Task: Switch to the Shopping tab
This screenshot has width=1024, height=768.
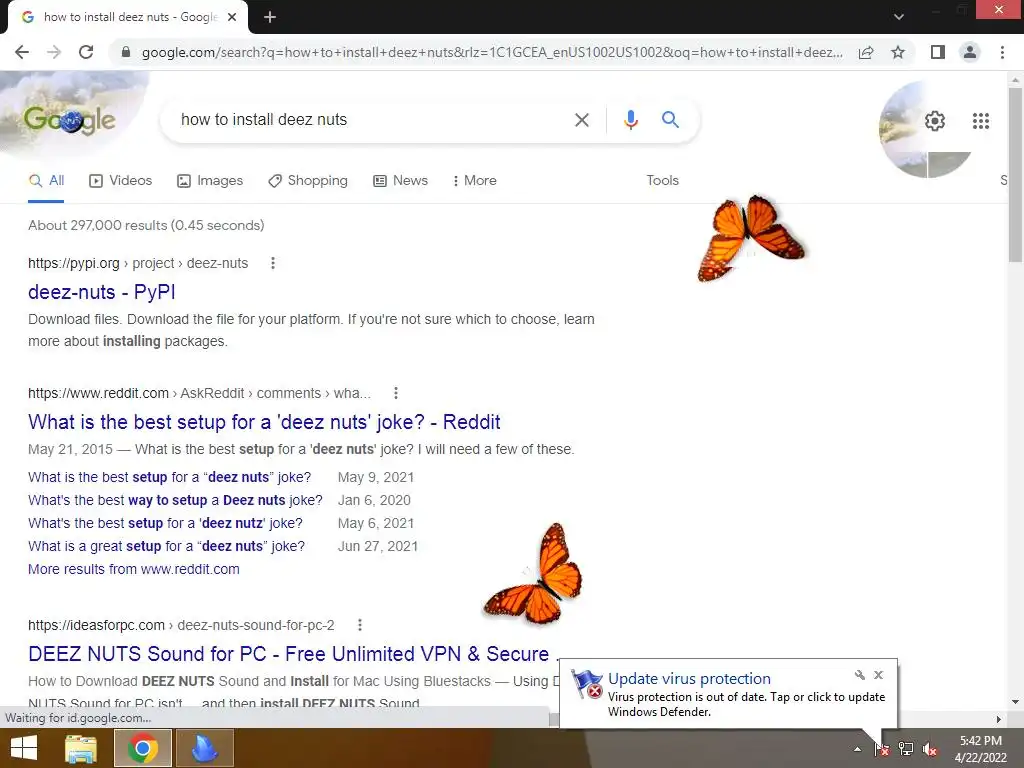Action: pos(308,181)
